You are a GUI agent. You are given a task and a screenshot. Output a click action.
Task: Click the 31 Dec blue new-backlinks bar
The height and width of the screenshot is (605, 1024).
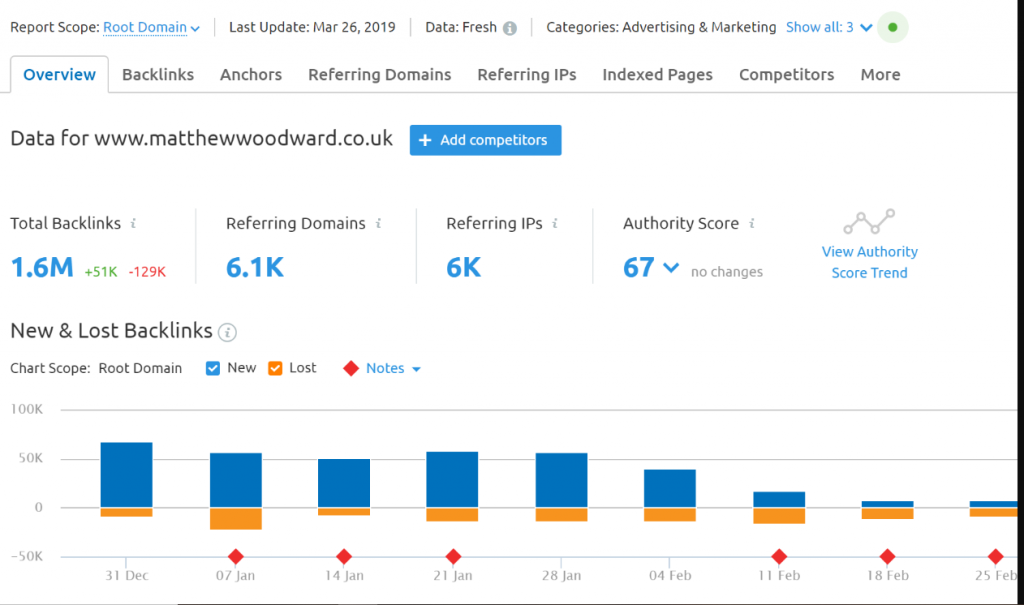[x=126, y=474]
